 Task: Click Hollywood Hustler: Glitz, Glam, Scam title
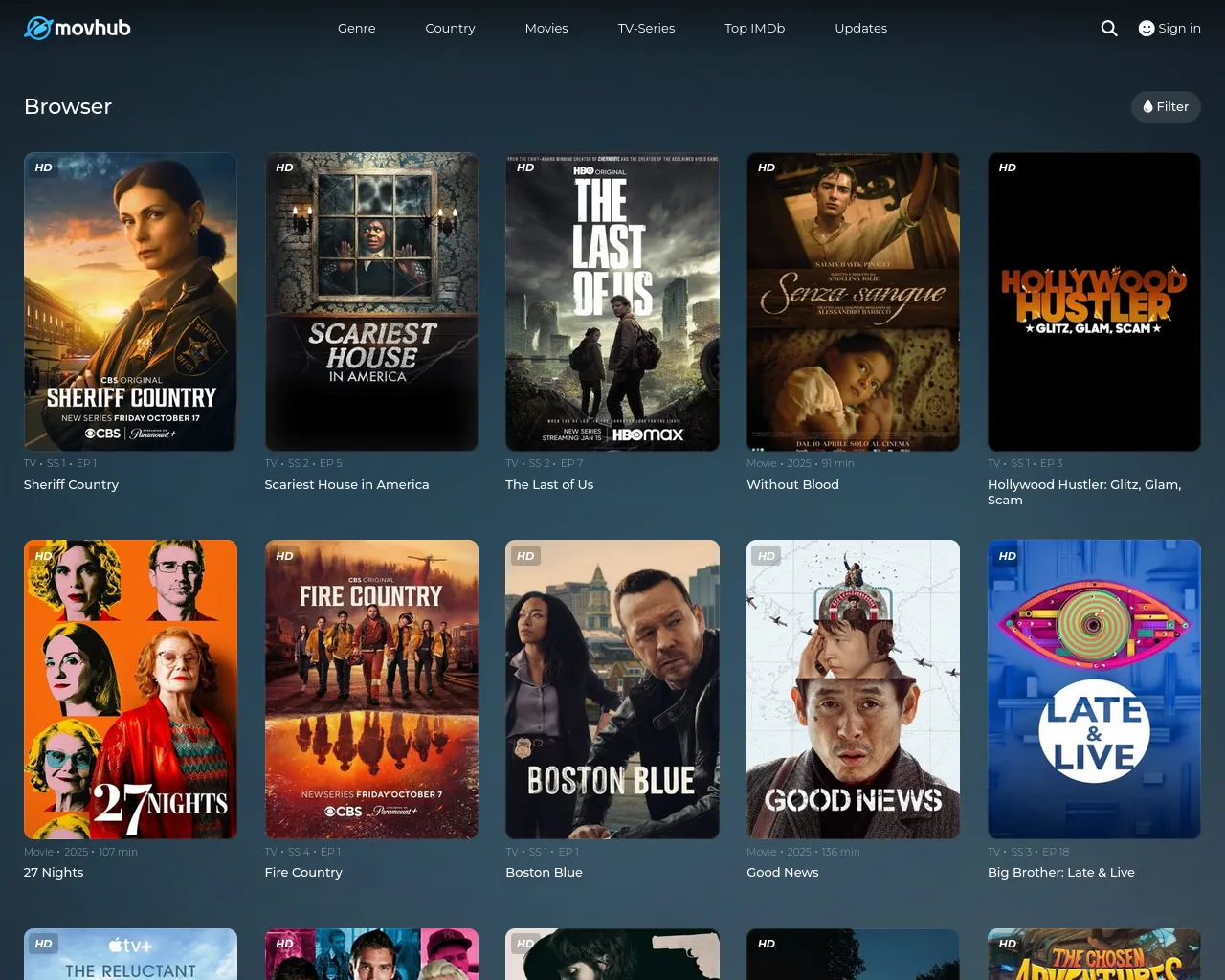tap(1084, 492)
